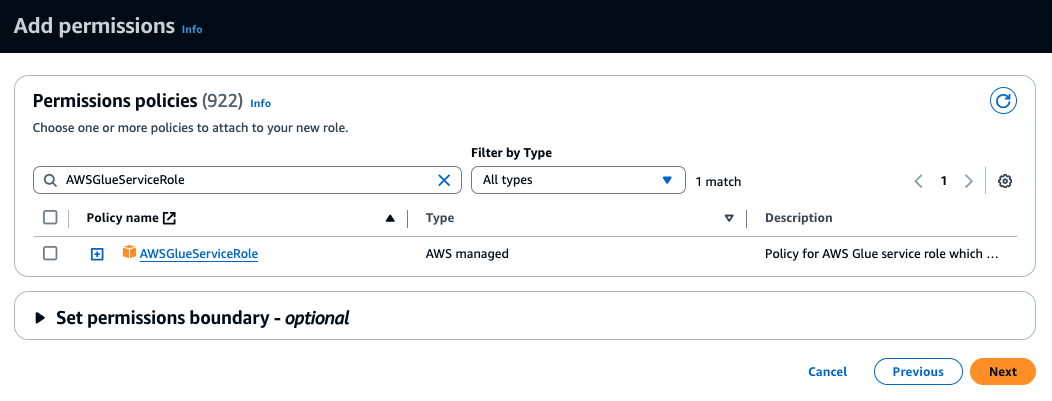Click the orange AWSGlueServiceRole policy icon
This screenshot has width=1052, height=401.
[128, 253]
